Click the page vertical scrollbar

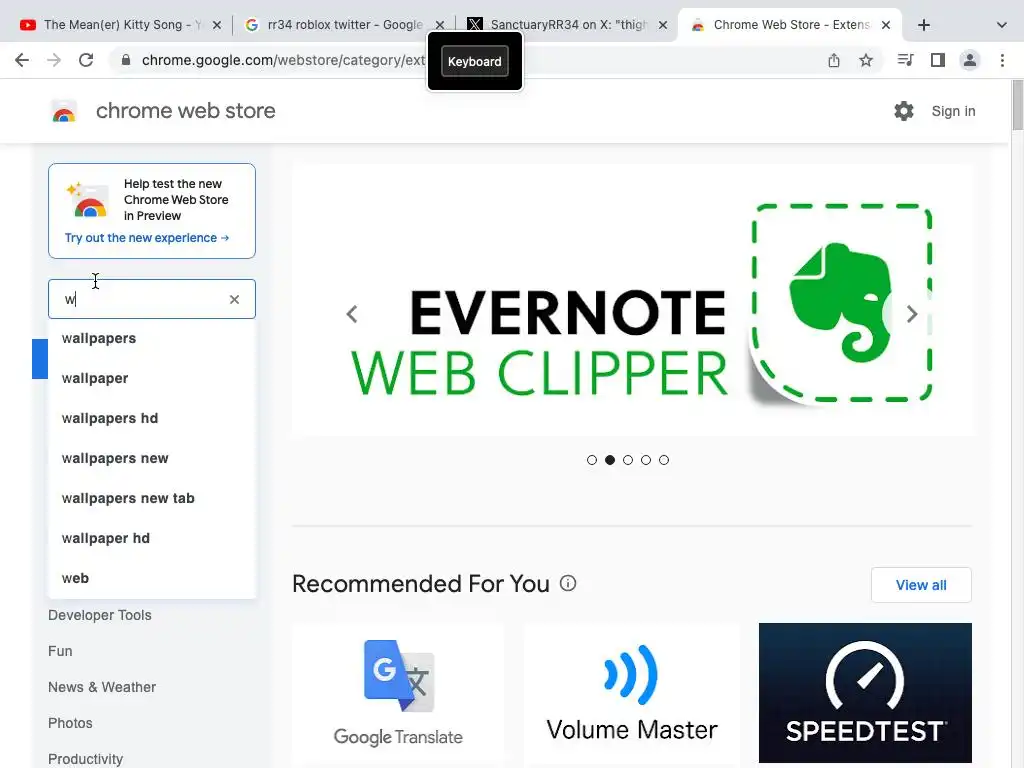[x=1017, y=104]
